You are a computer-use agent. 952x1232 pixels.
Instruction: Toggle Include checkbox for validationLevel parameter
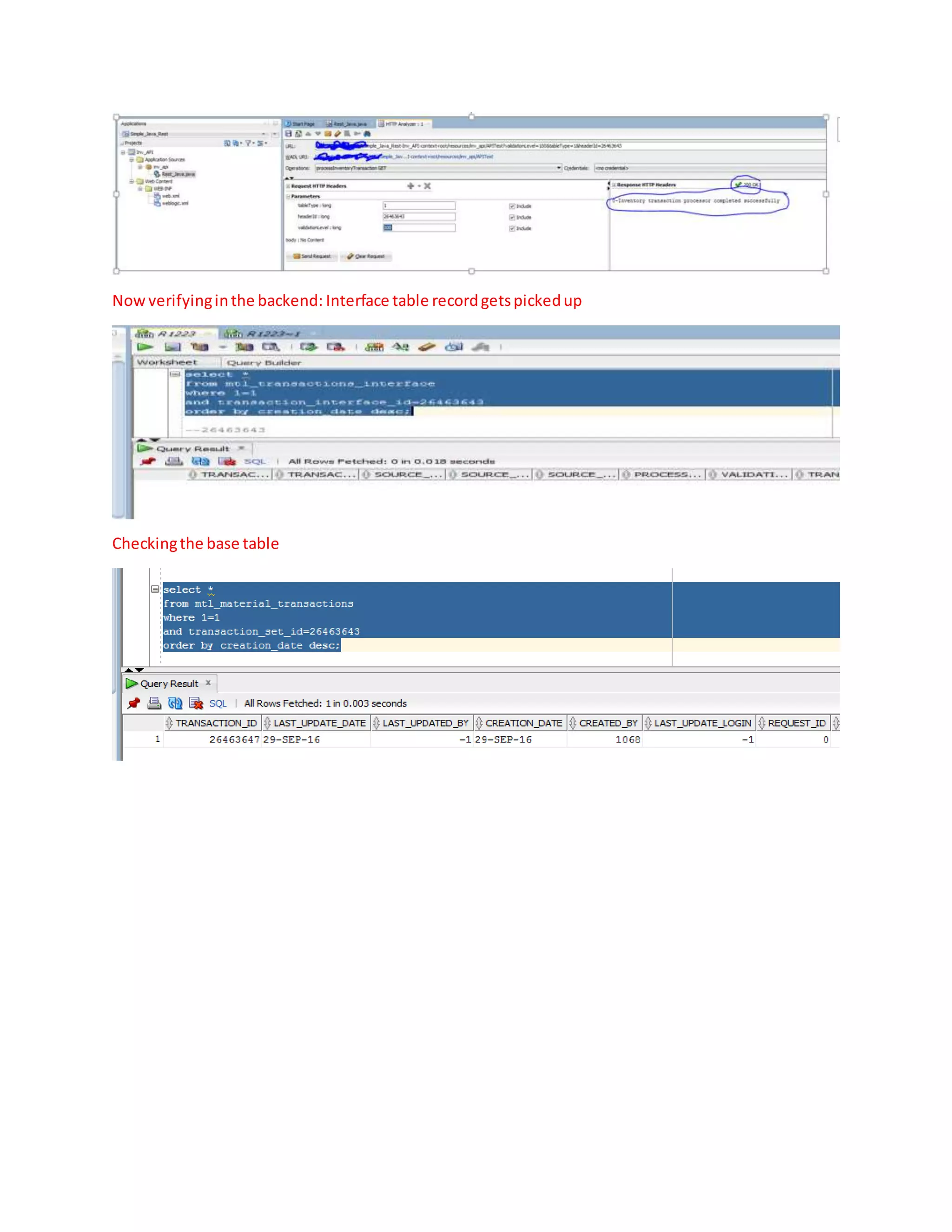(x=512, y=228)
